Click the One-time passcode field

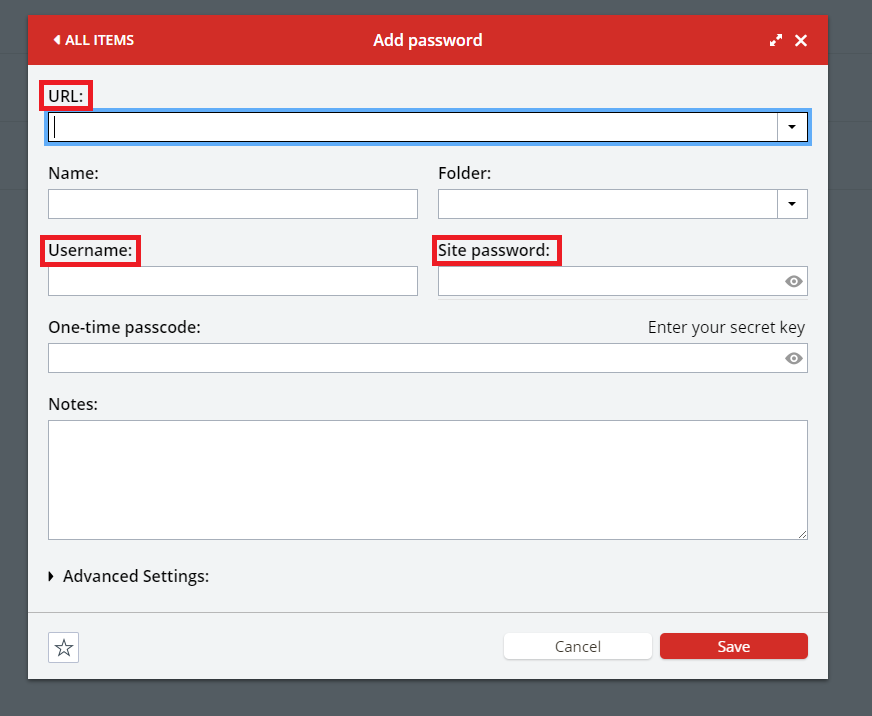[412, 358]
